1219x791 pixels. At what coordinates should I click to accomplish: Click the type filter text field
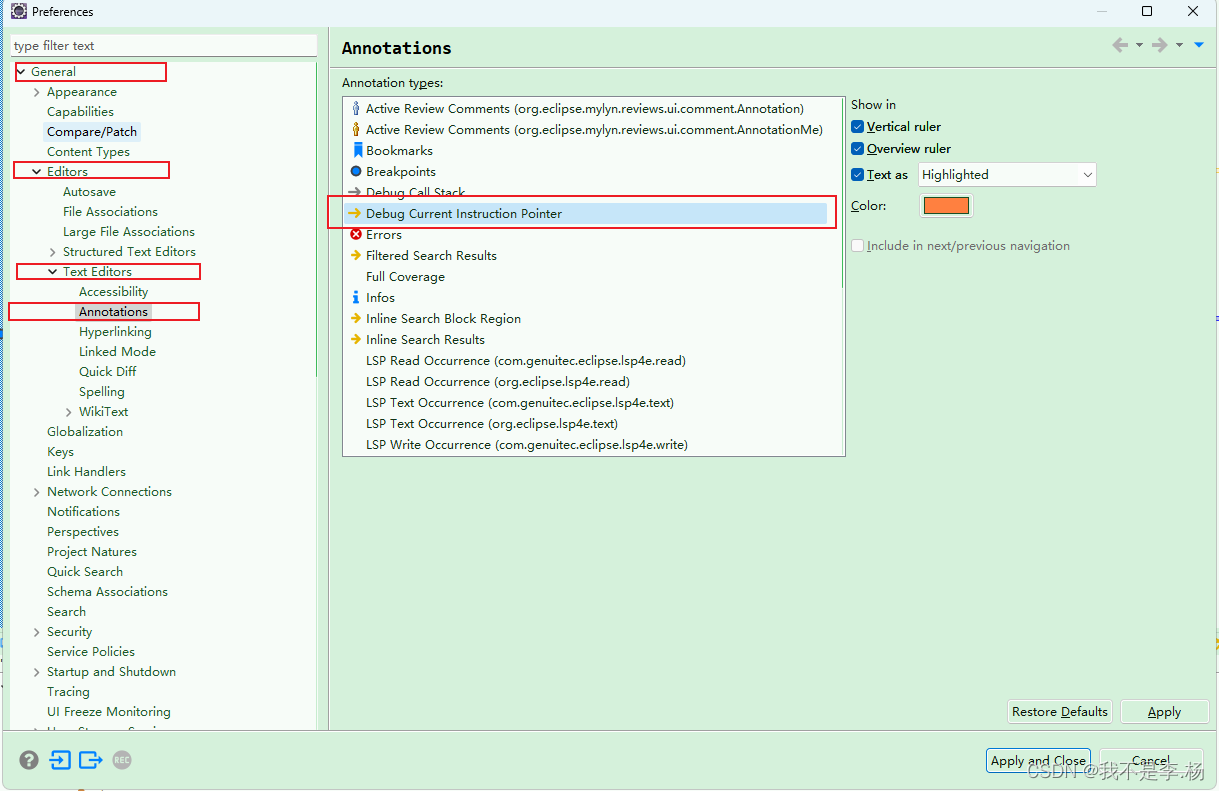point(163,46)
